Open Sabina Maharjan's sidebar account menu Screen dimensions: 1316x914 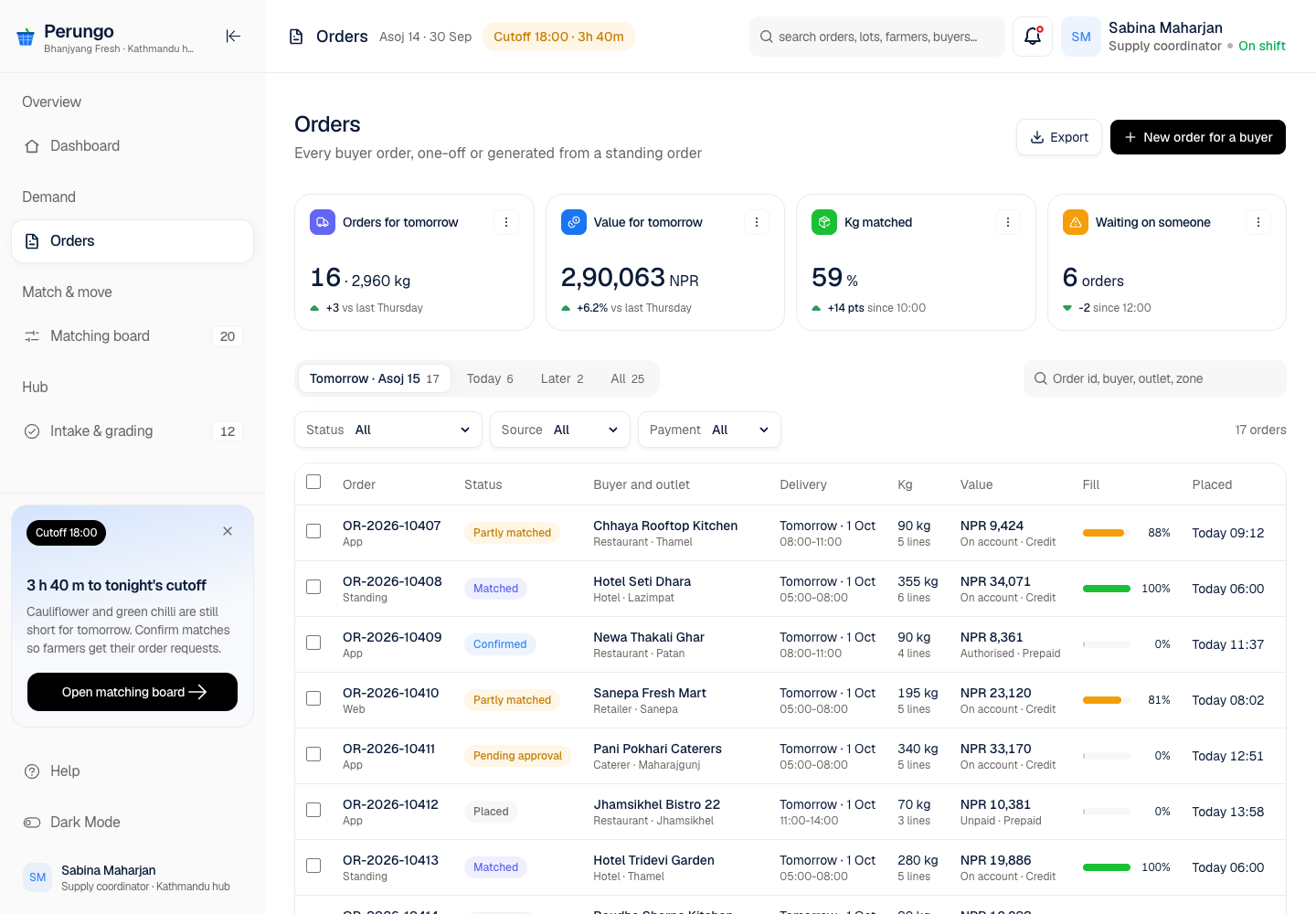(133, 877)
